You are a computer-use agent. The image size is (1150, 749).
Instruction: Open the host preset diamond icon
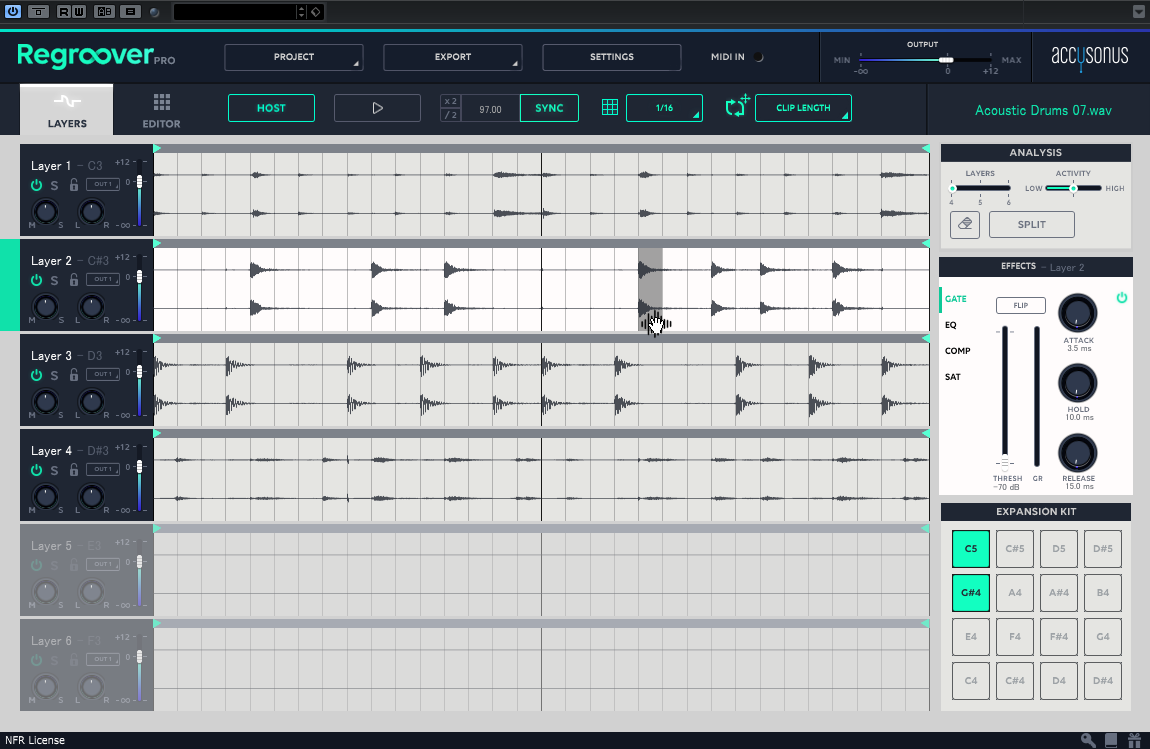click(x=315, y=12)
